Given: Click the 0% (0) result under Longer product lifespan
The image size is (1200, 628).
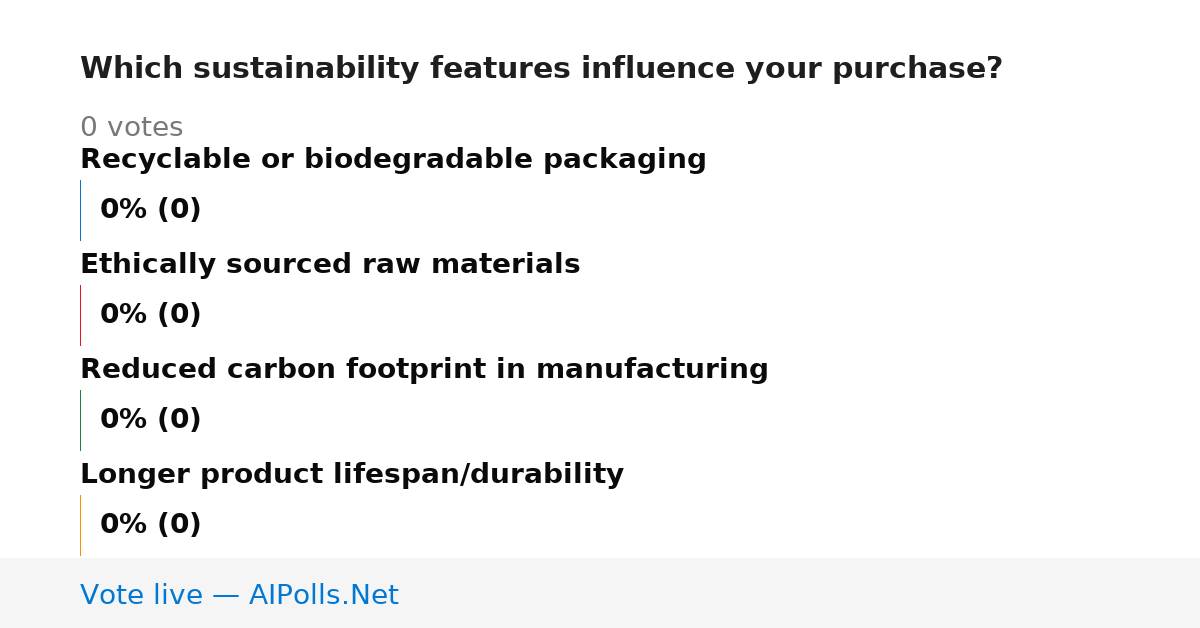Looking at the screenshot, I should [x=150, y=525].
